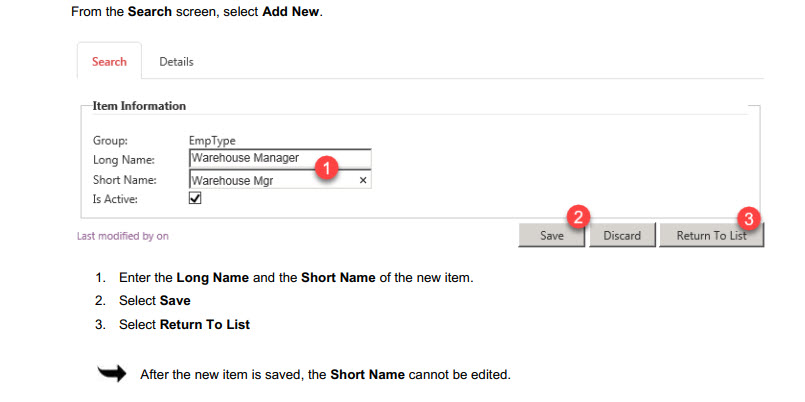
Task: Switch to the Search tab
Action: click(x=109, y=62)
